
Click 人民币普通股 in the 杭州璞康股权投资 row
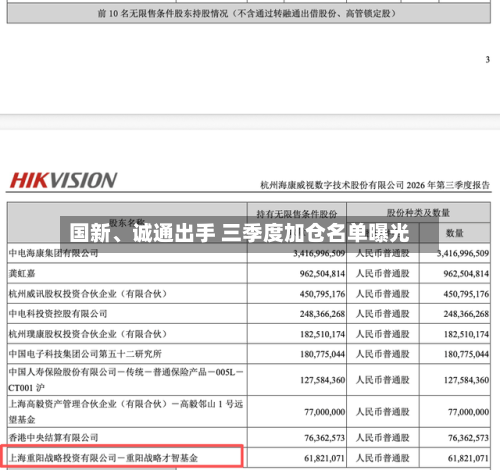point(383,334)
